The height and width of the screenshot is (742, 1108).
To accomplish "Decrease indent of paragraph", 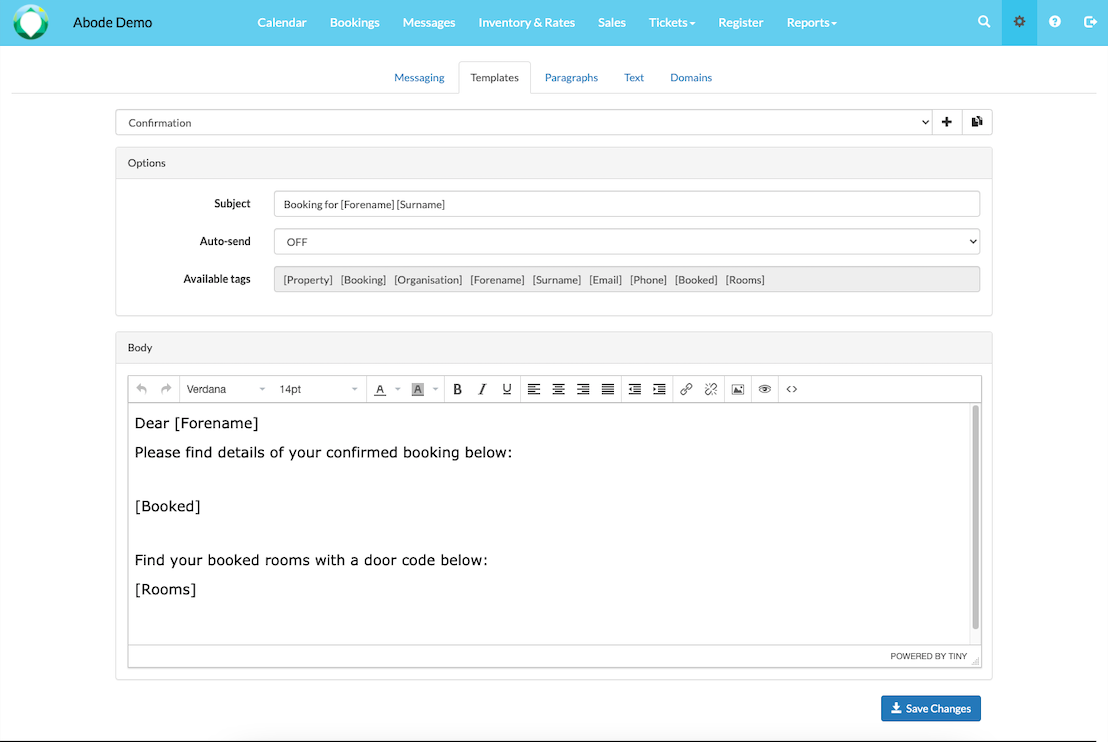I will [635, 389].
